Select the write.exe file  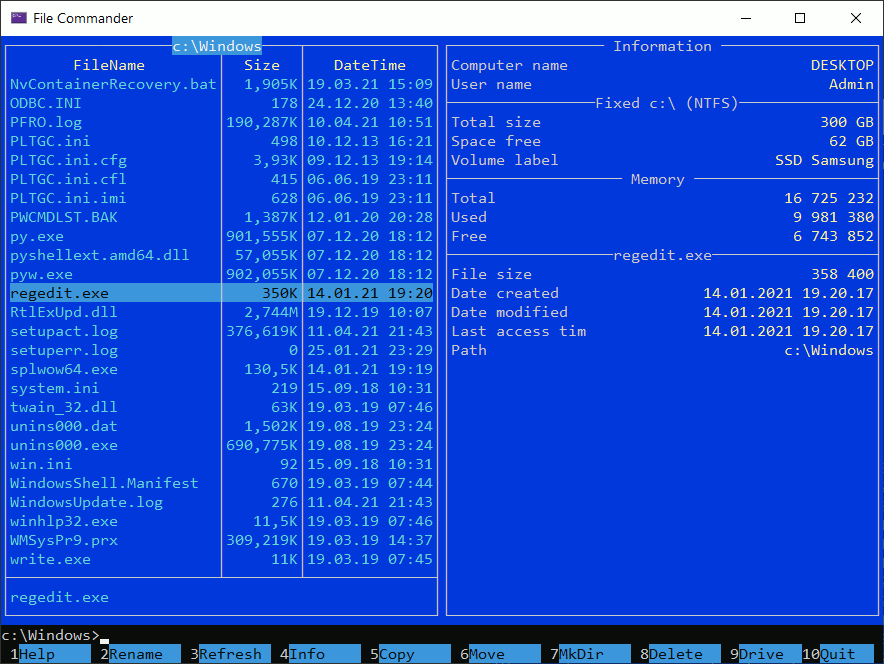(50, 559)
